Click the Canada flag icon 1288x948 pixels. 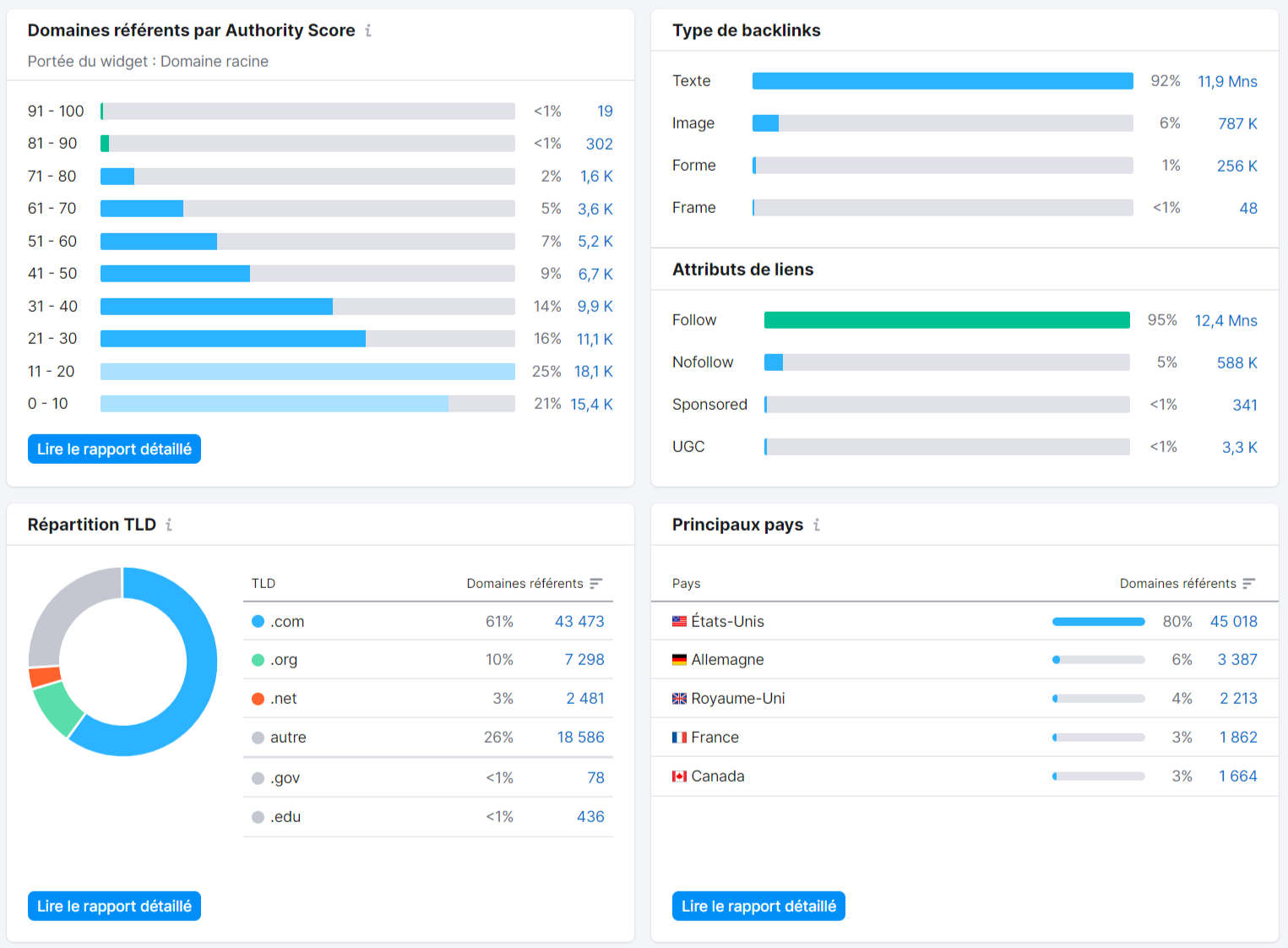pos(679,776)
